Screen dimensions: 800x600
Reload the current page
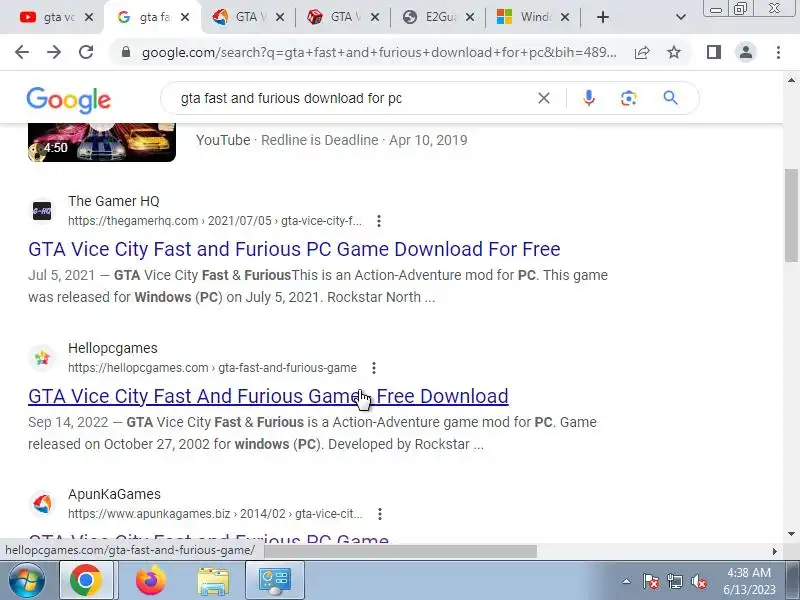86,52
